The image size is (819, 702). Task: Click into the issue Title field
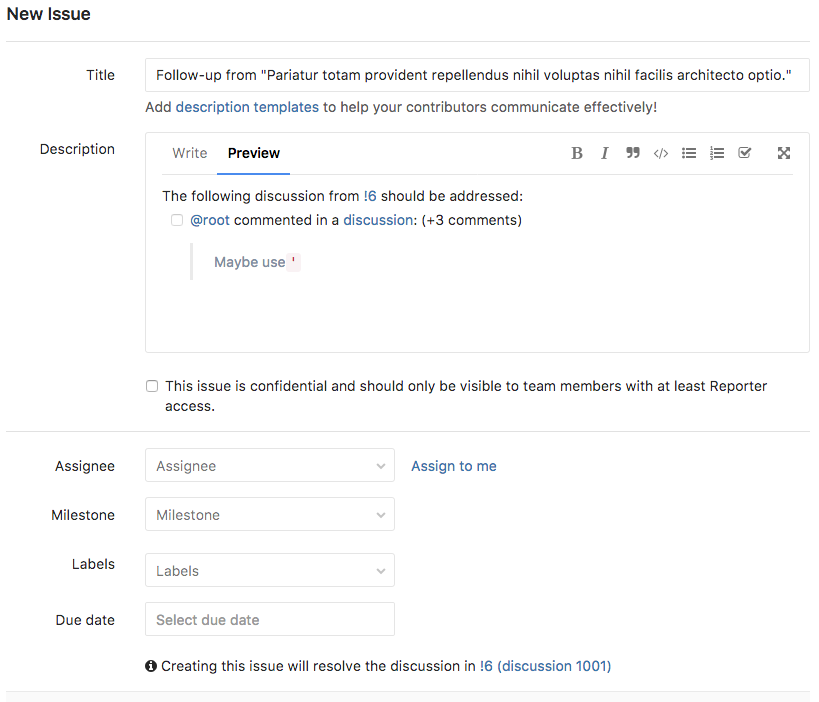[477, 75]
